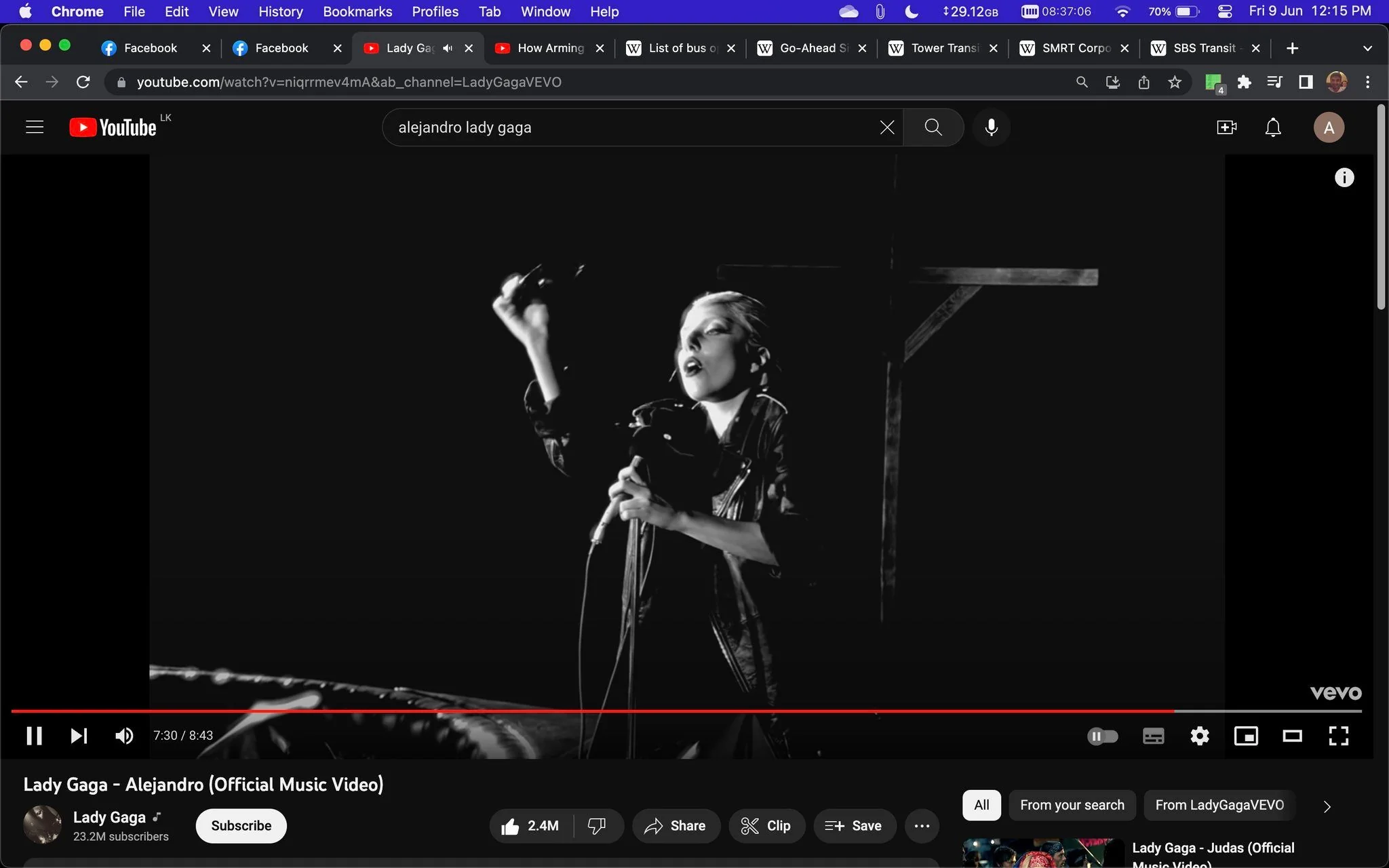Click the Share button

click(x=675, y=825)
